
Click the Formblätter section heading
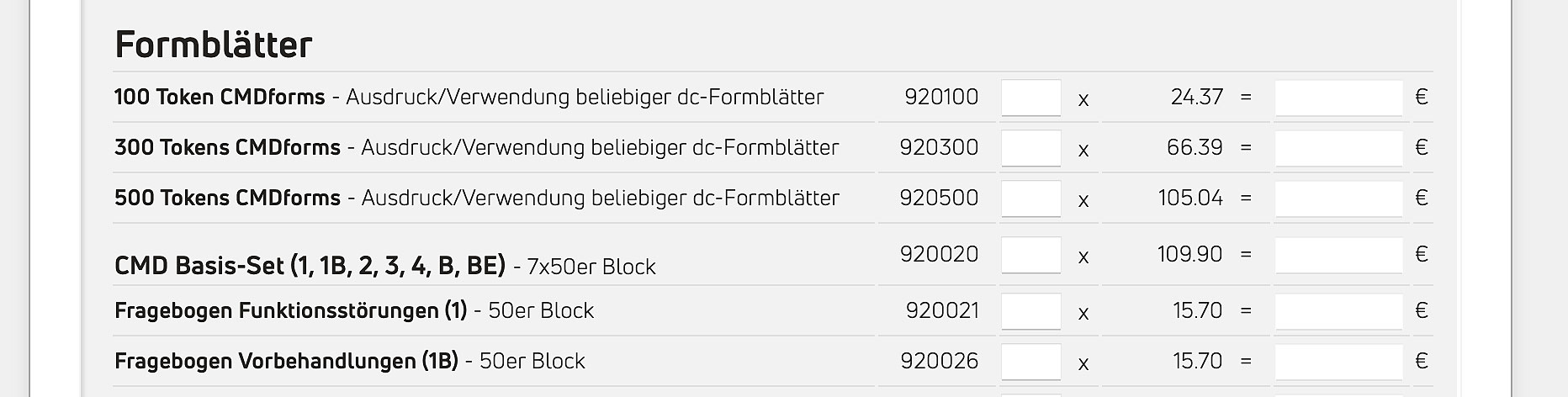(x=214, y=45)
